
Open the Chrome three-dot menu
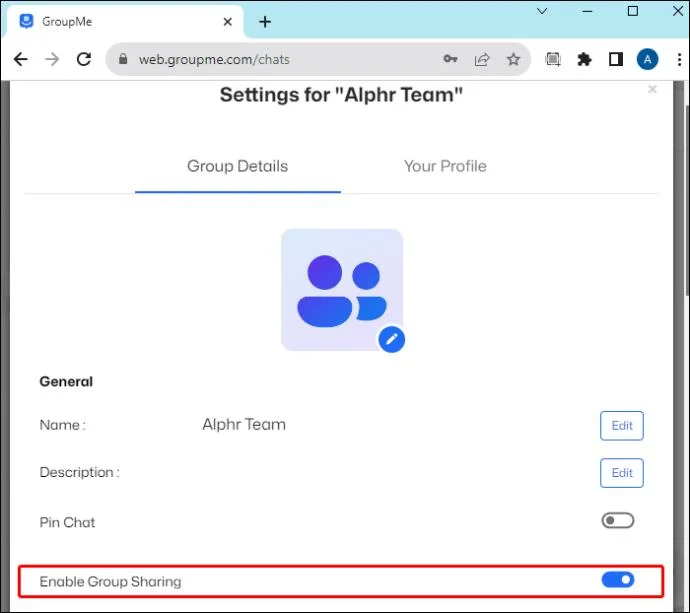point(679,59)
